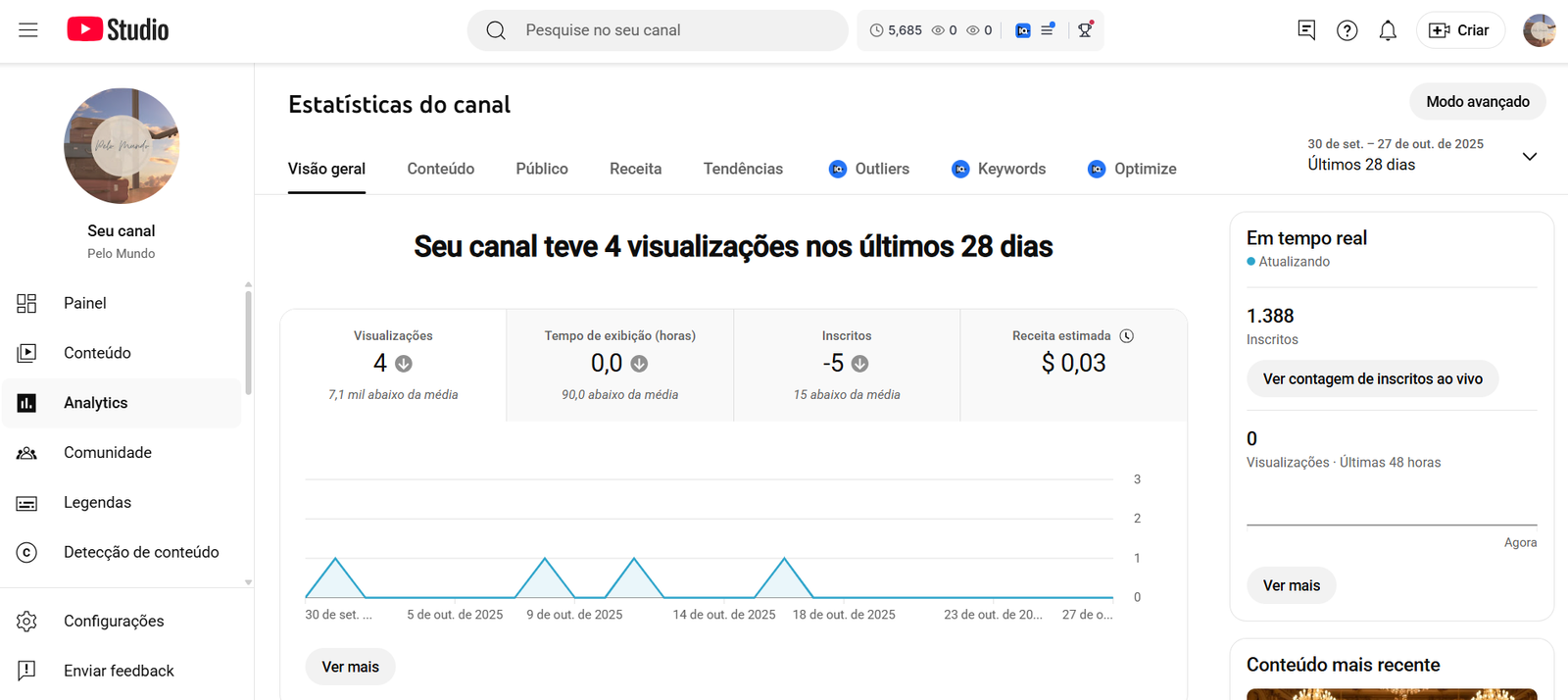Click the clock stat showing 5,685
The height and width of the screenshot is (700, 1568).
tap(896, 30)
